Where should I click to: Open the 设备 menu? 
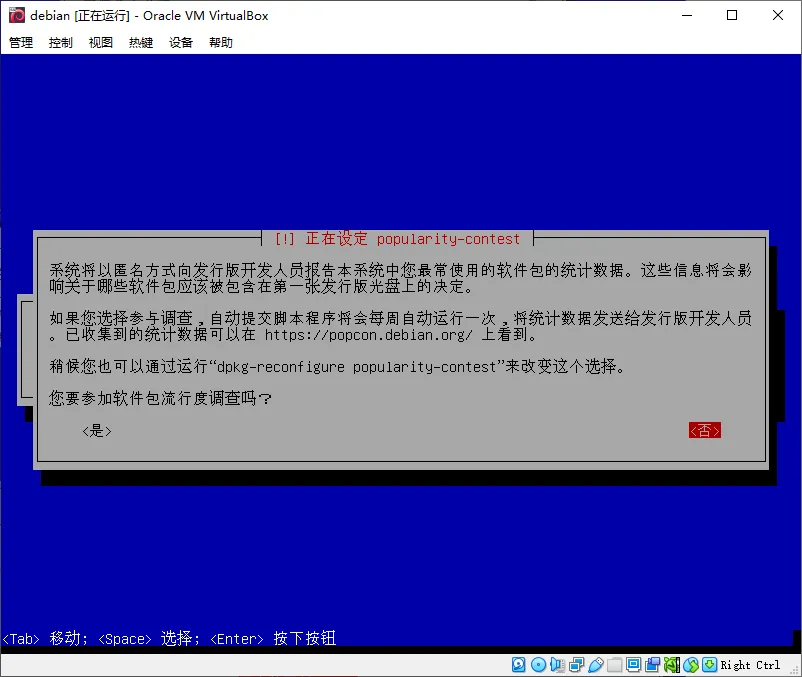[181, 42]
